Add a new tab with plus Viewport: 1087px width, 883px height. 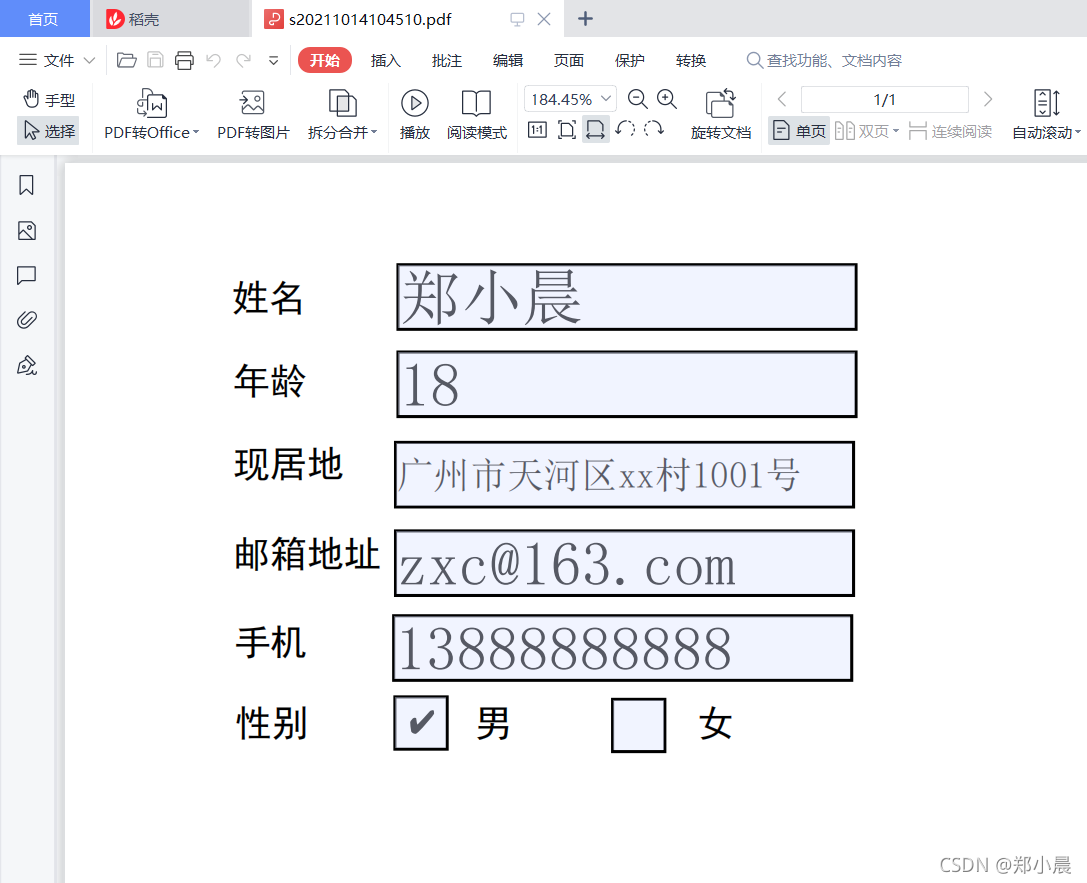585,19
